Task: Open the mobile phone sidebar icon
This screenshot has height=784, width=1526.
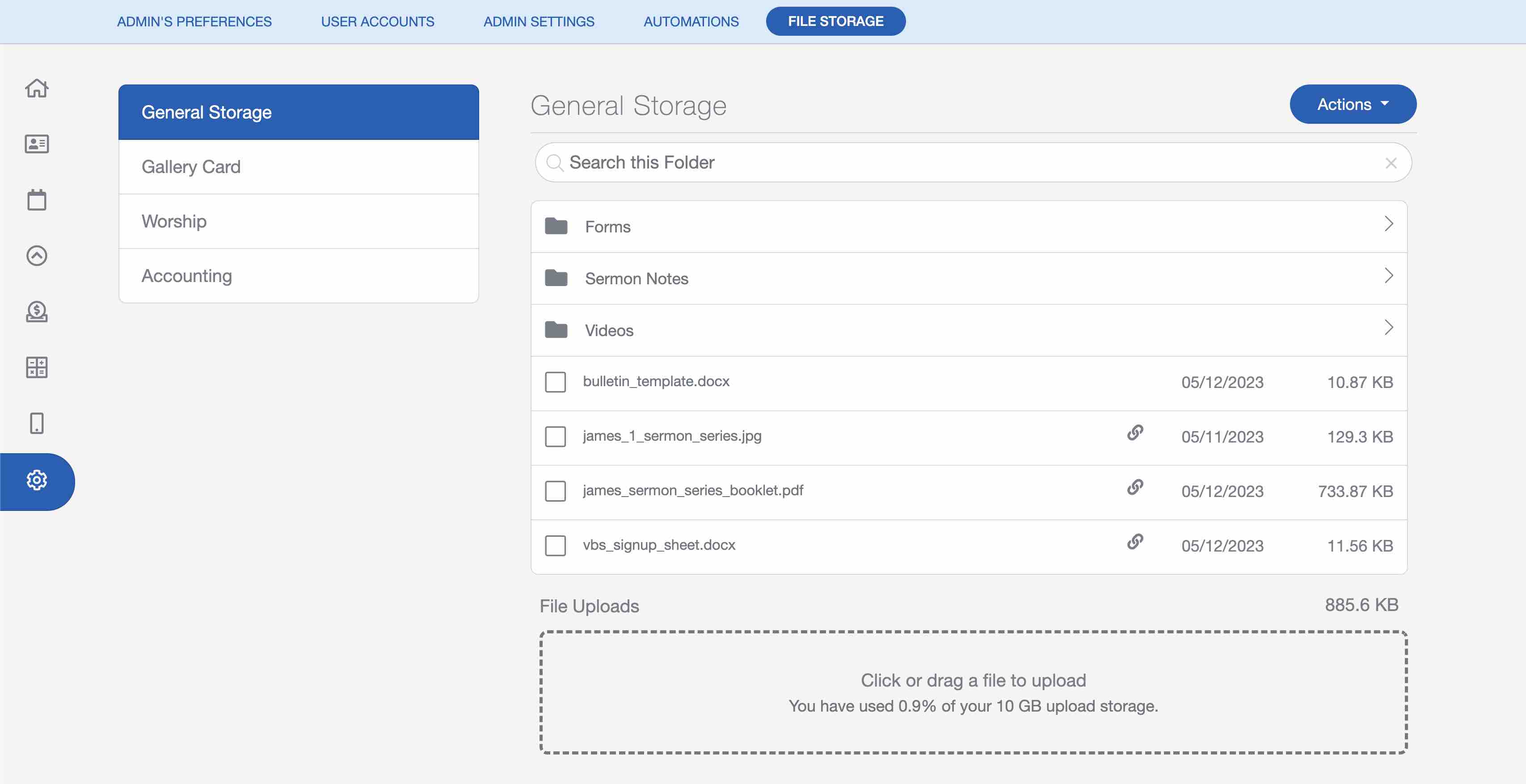Action: (x=37, y=423)
